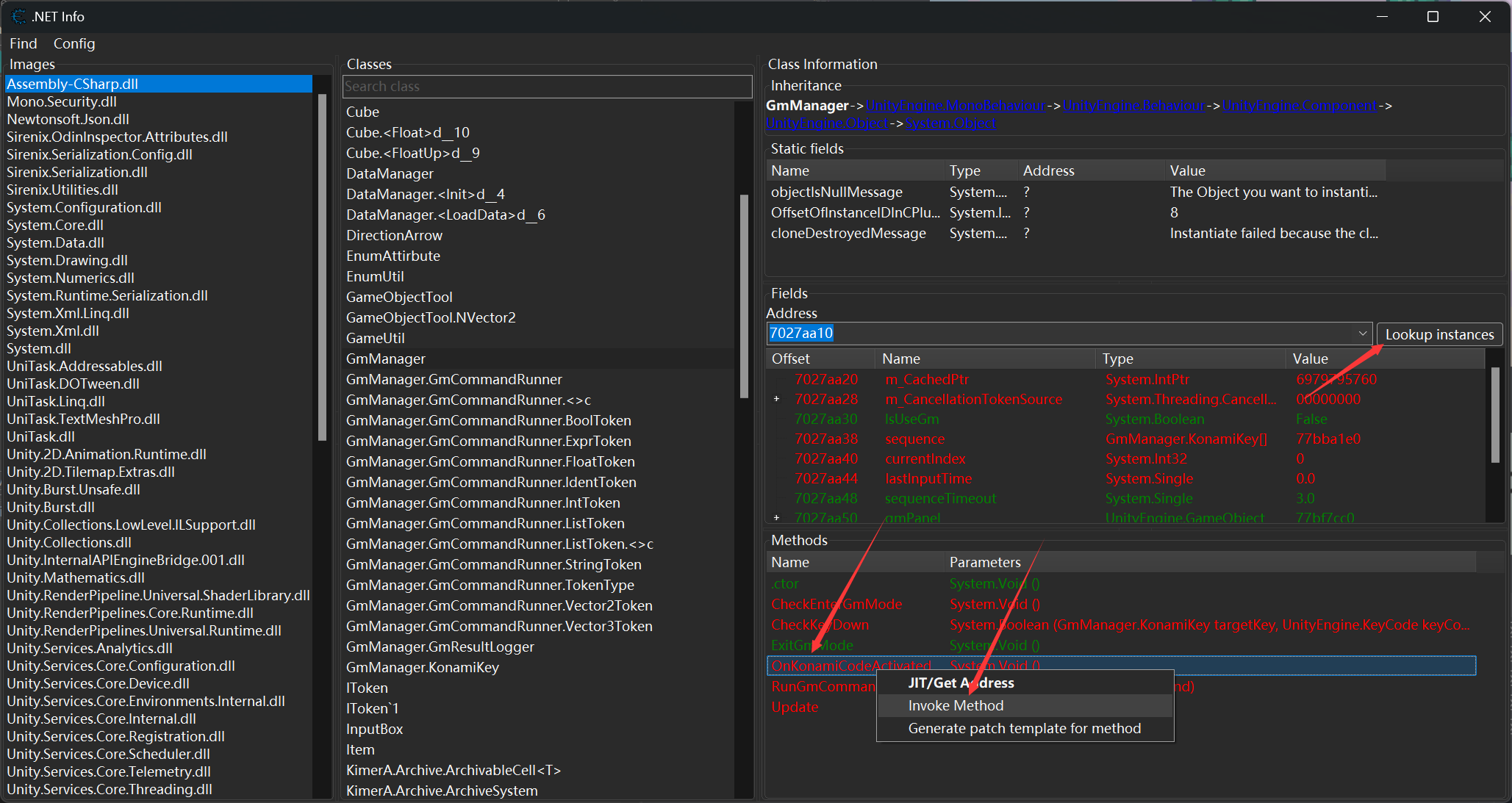
Task: Select the IsUseGm field row
Action: (1125, 419)
